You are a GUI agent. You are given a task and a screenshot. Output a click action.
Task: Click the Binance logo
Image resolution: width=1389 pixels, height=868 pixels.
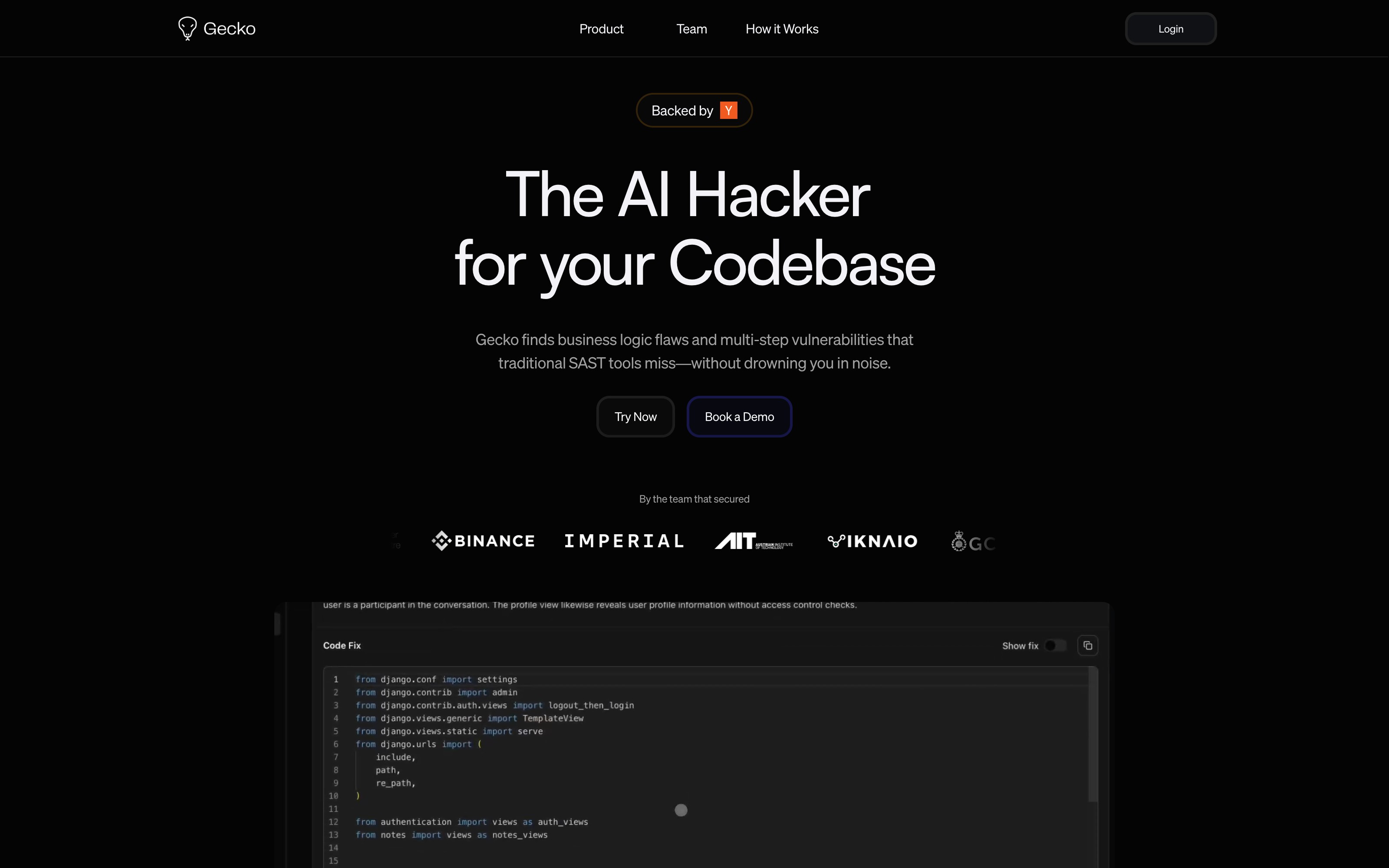pos(483,541)
